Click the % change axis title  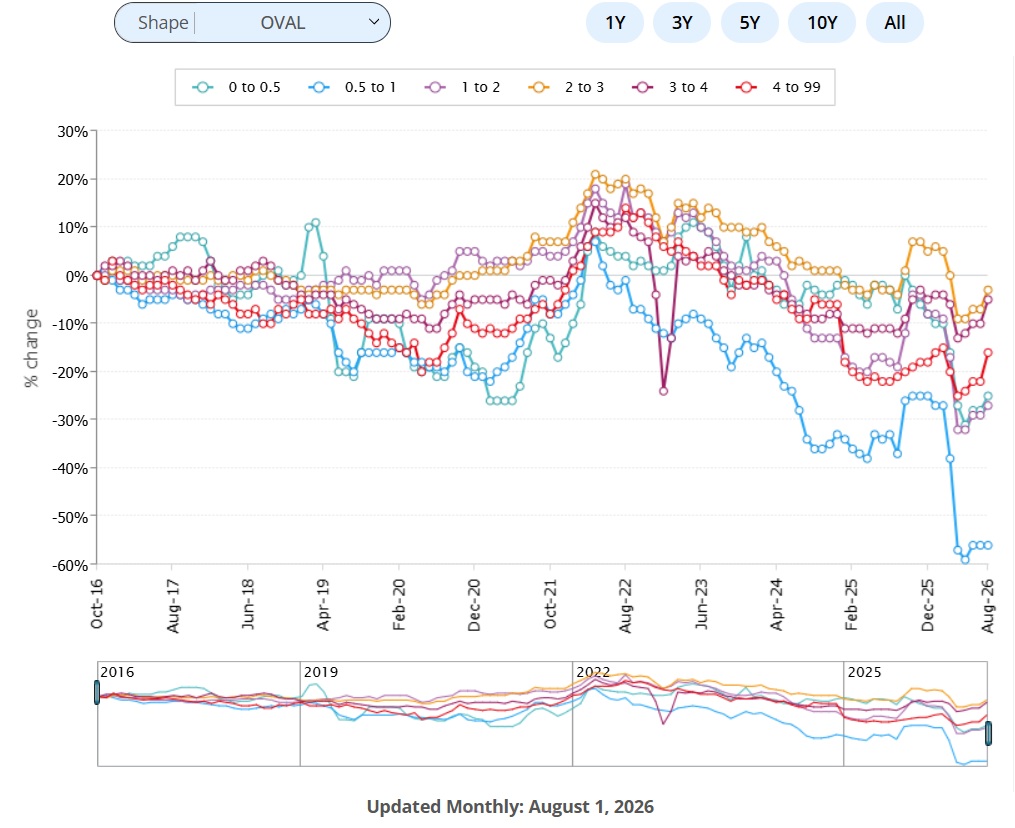[31, 348]
